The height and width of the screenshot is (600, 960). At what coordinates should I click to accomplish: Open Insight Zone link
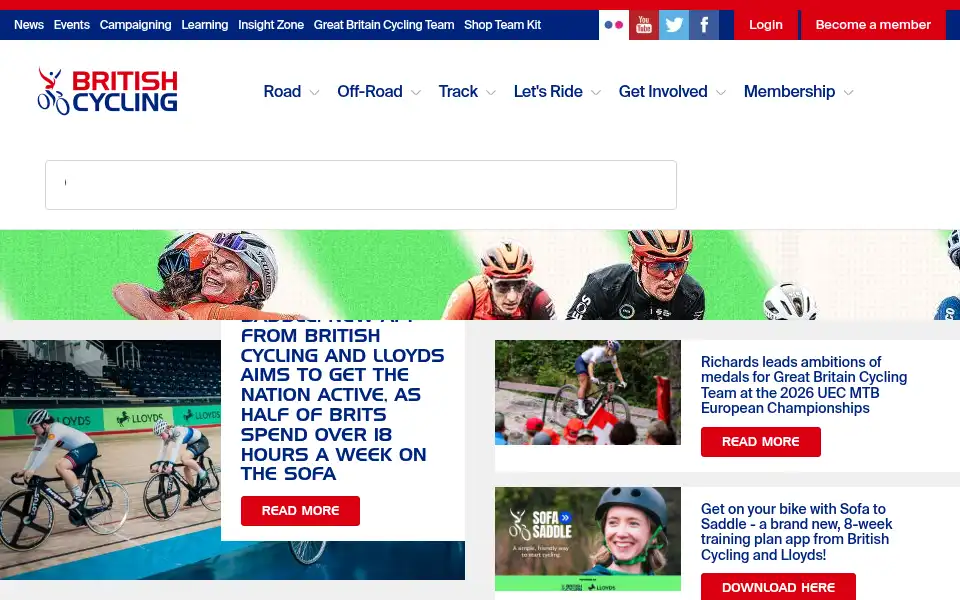tap(271, 25)
